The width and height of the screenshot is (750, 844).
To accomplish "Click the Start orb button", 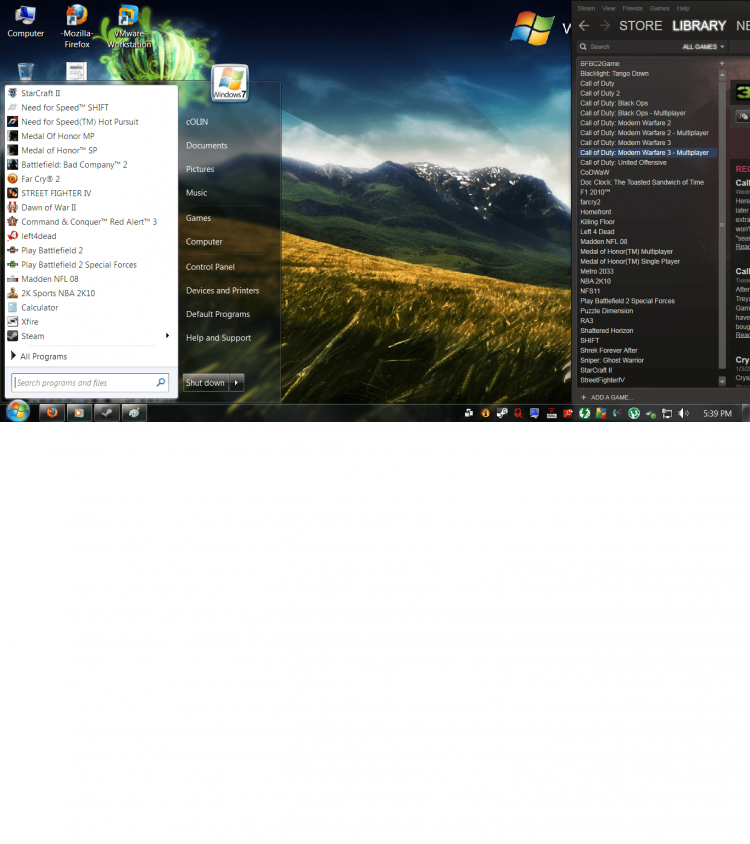I will coord(18,412).
